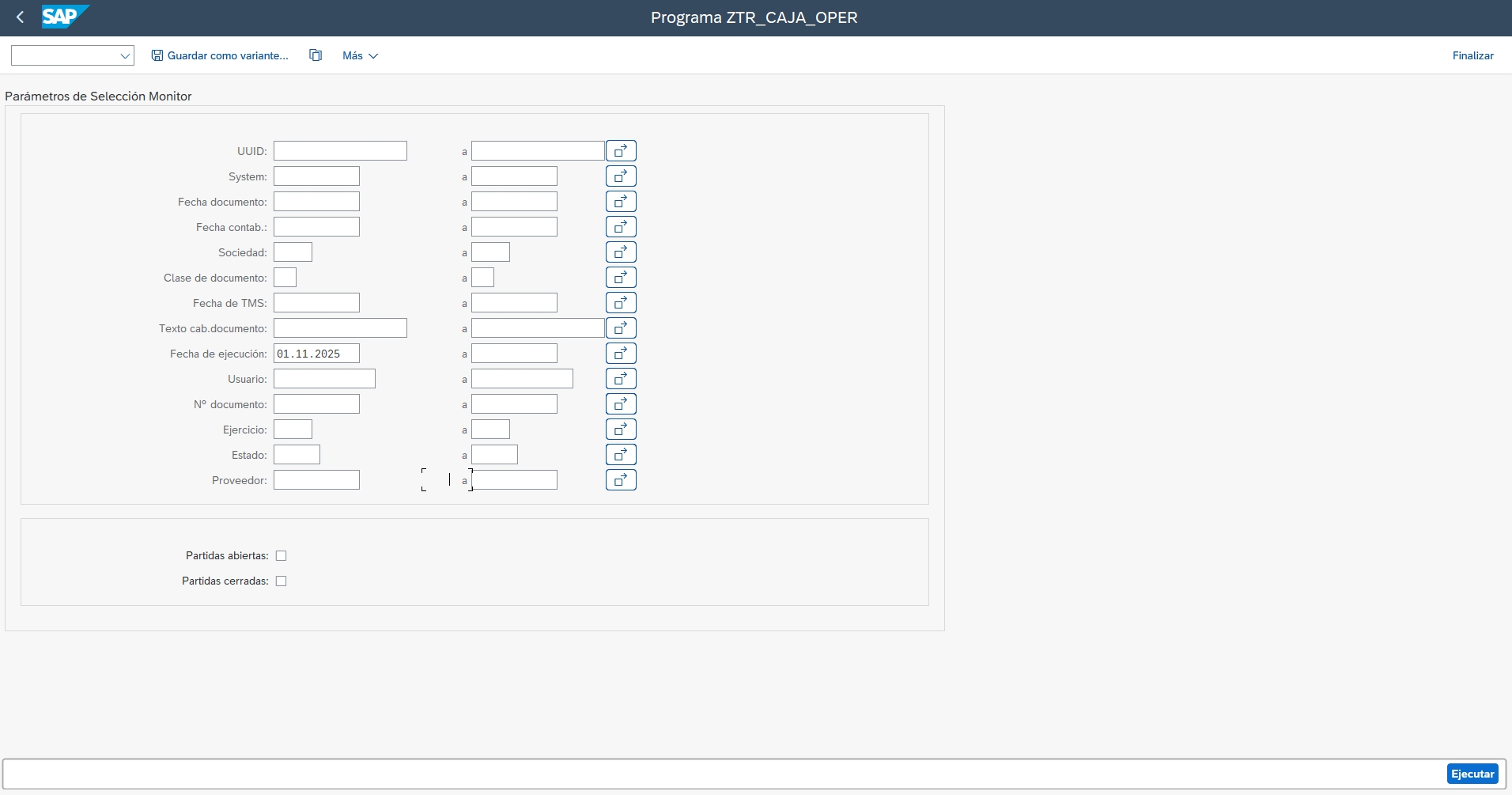The image size is (1512, 795).
Task: Click the Finalizar button
Action: tap(1472, 55)
